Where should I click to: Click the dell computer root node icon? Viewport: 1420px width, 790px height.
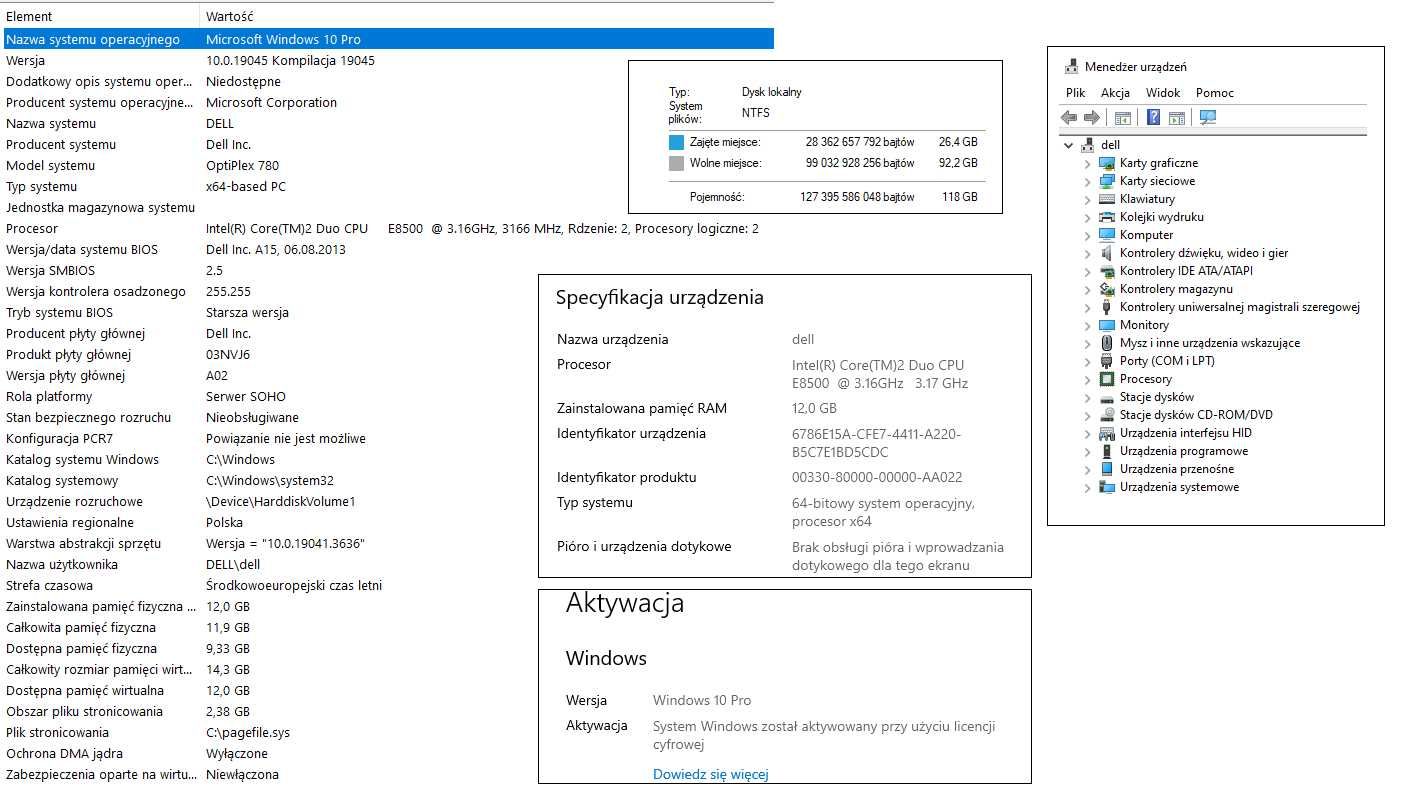1087,145
